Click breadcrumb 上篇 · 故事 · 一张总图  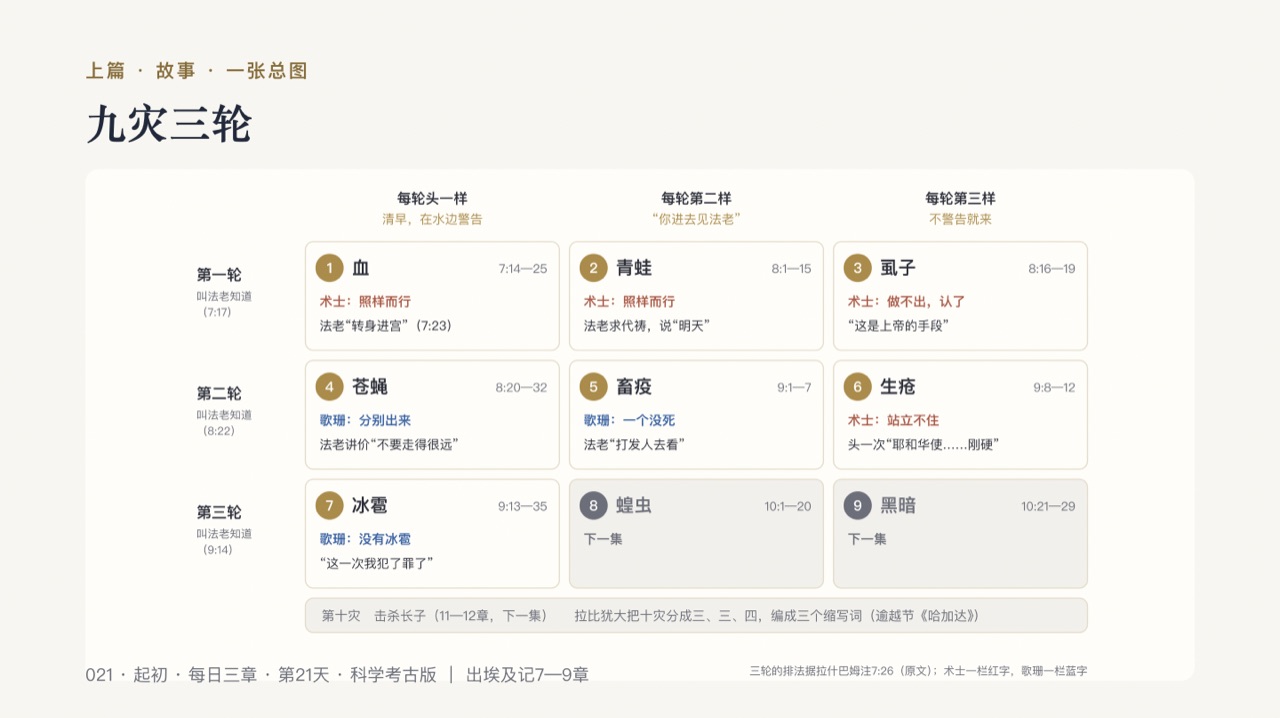tap(197, 71)
